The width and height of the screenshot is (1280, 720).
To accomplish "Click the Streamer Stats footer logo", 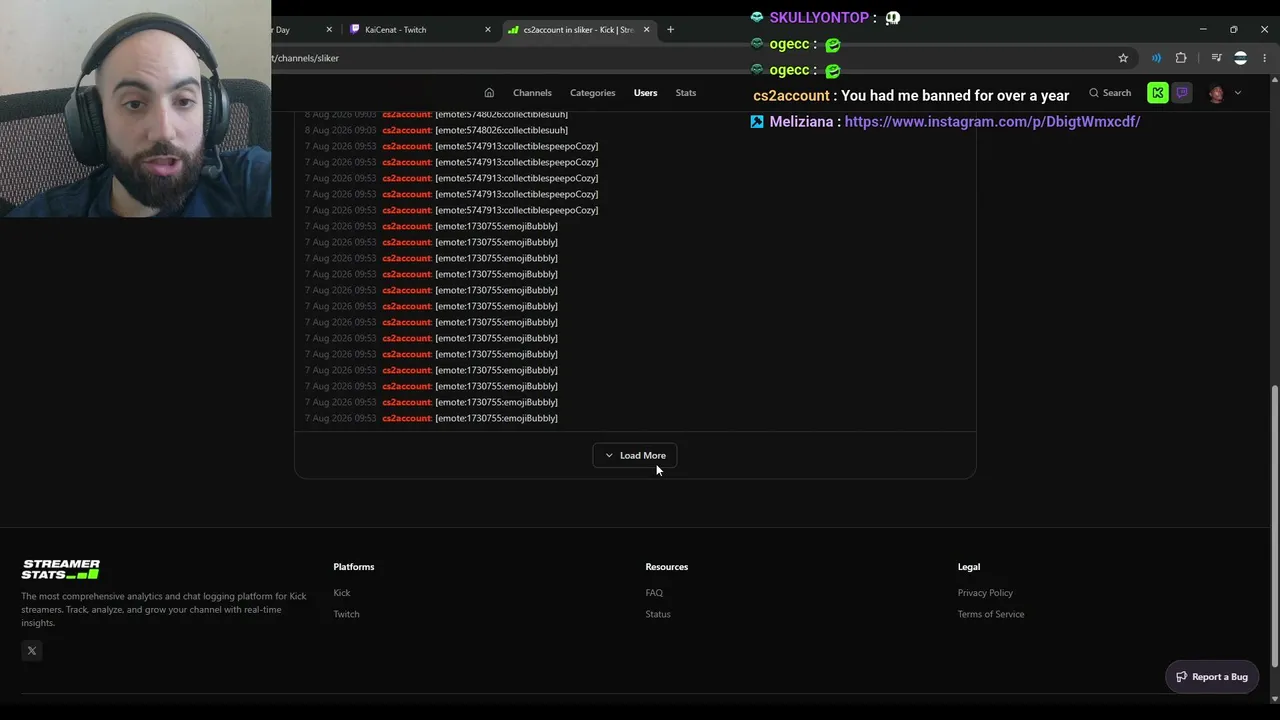I will click(61, 569).
